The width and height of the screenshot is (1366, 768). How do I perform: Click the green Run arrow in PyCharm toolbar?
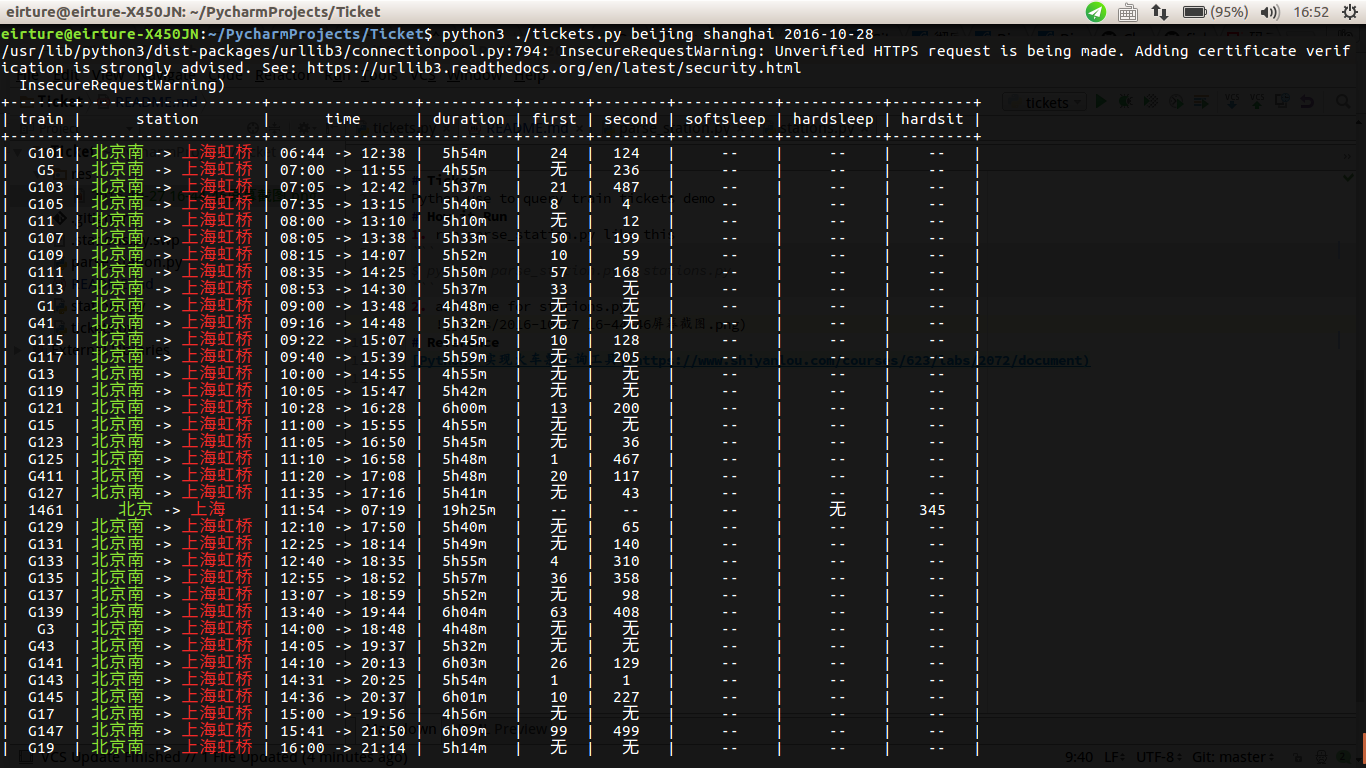tap(1101, 102)
